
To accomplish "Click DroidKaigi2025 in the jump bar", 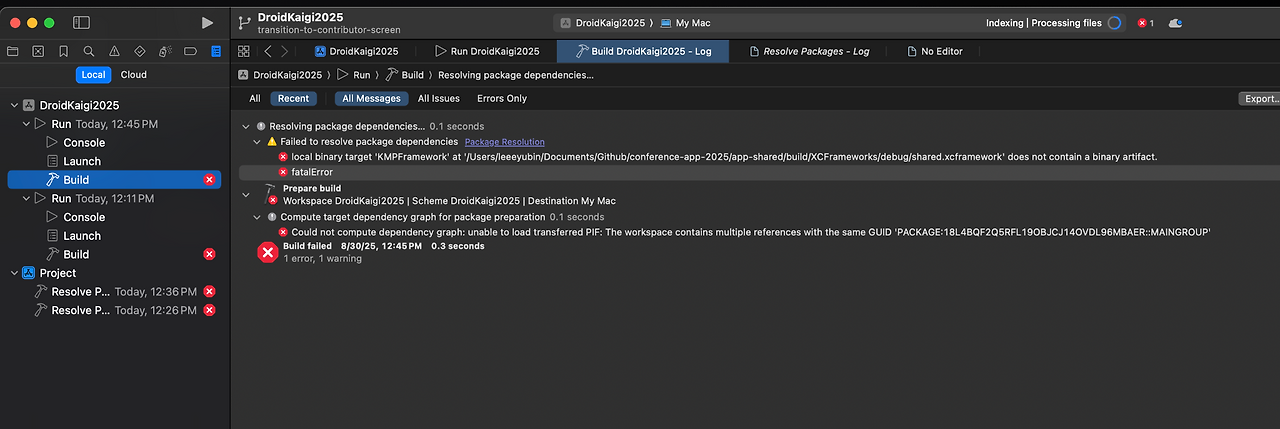I will [280, 75].
